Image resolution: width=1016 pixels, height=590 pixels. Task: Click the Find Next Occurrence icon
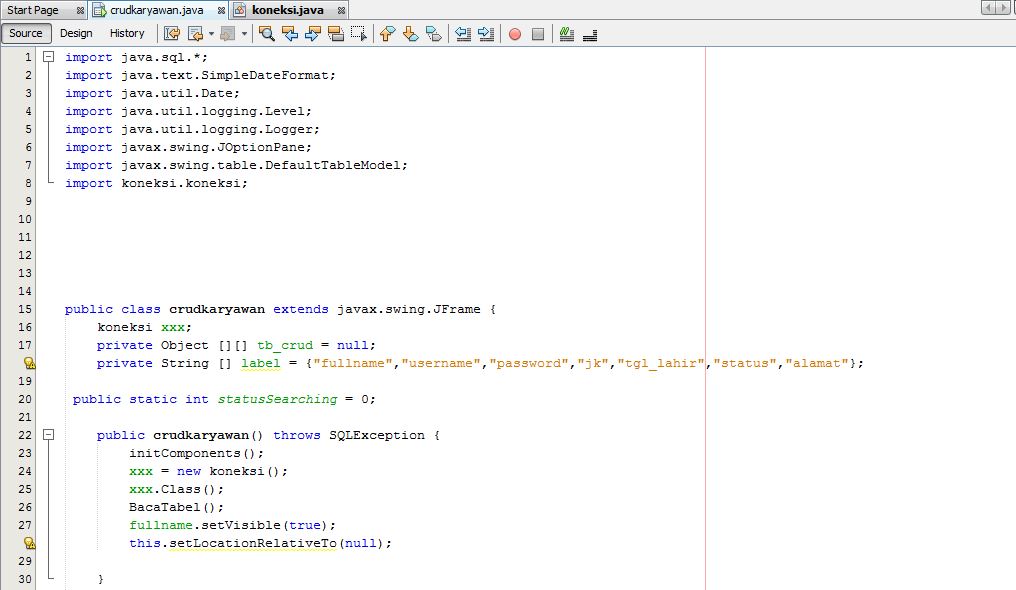[311, 34]
